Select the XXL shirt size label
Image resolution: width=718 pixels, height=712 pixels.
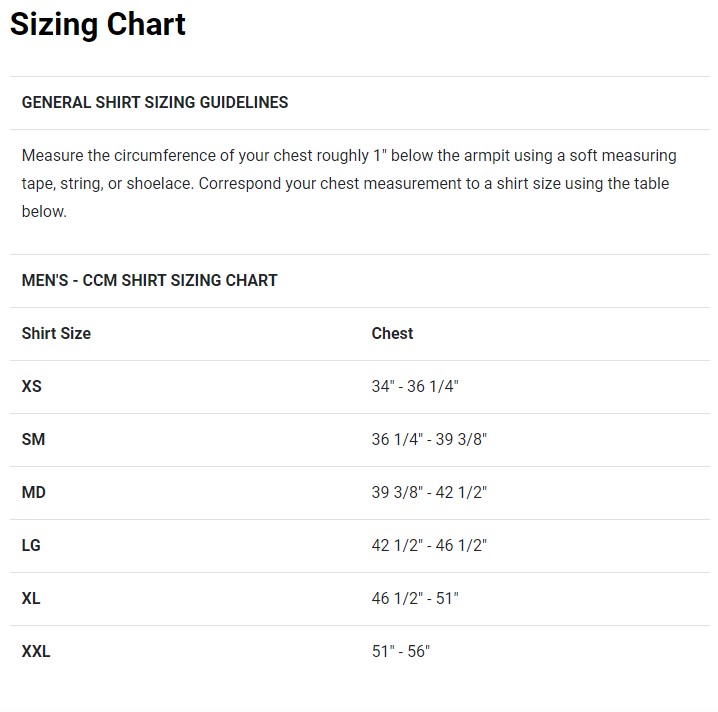click(x=36, y=651)
